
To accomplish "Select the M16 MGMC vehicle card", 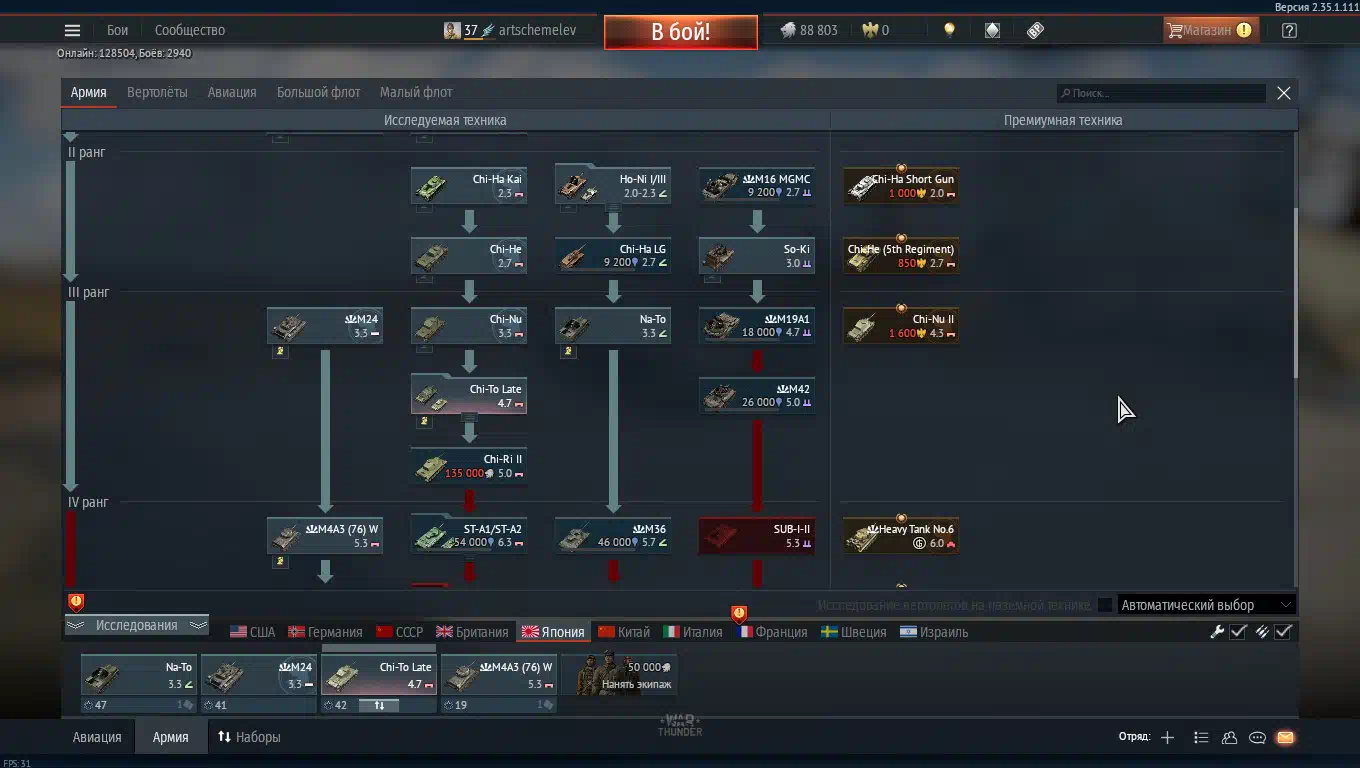I will point(757,186).
